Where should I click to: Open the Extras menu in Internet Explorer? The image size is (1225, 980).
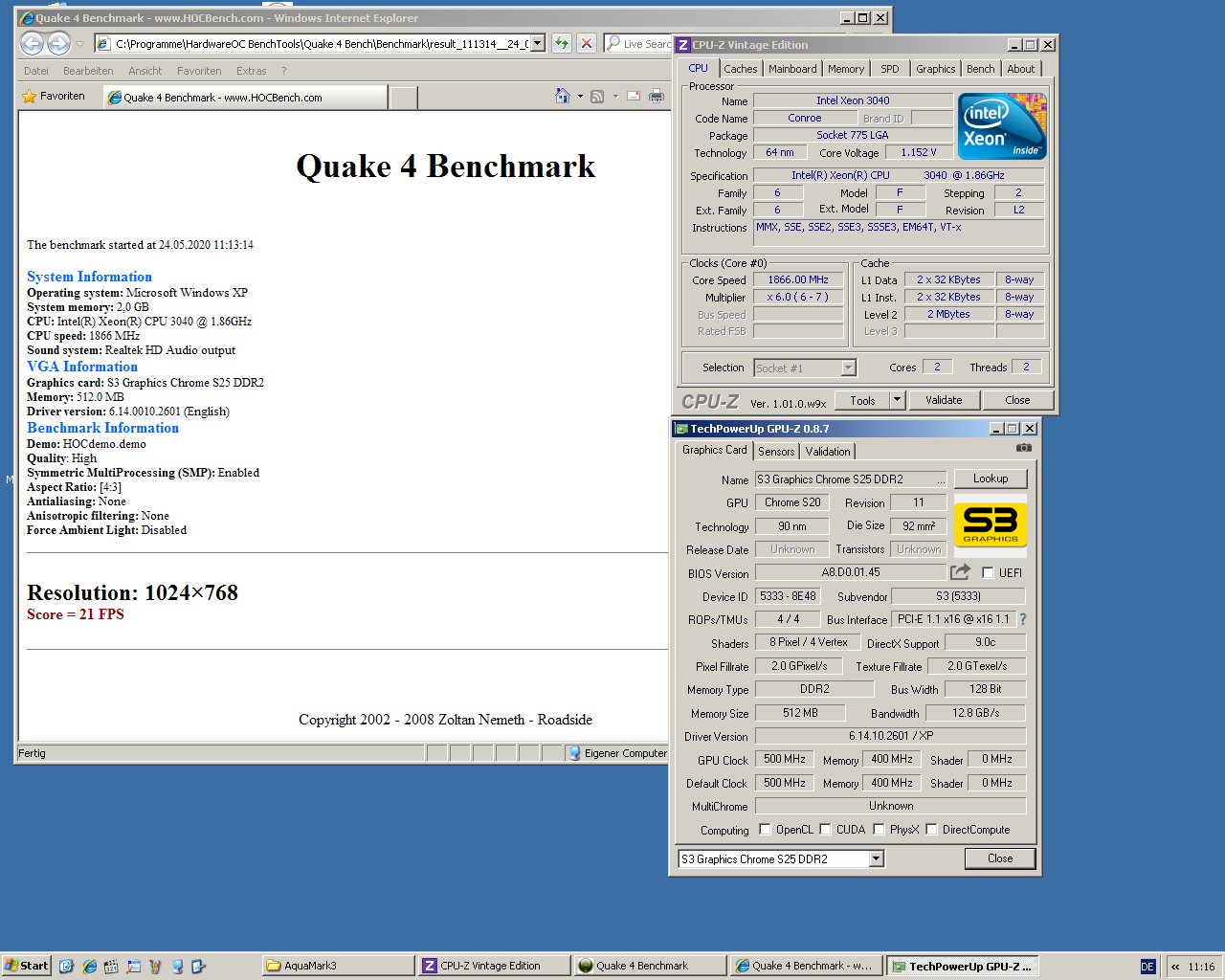click(x=252, y=71)
